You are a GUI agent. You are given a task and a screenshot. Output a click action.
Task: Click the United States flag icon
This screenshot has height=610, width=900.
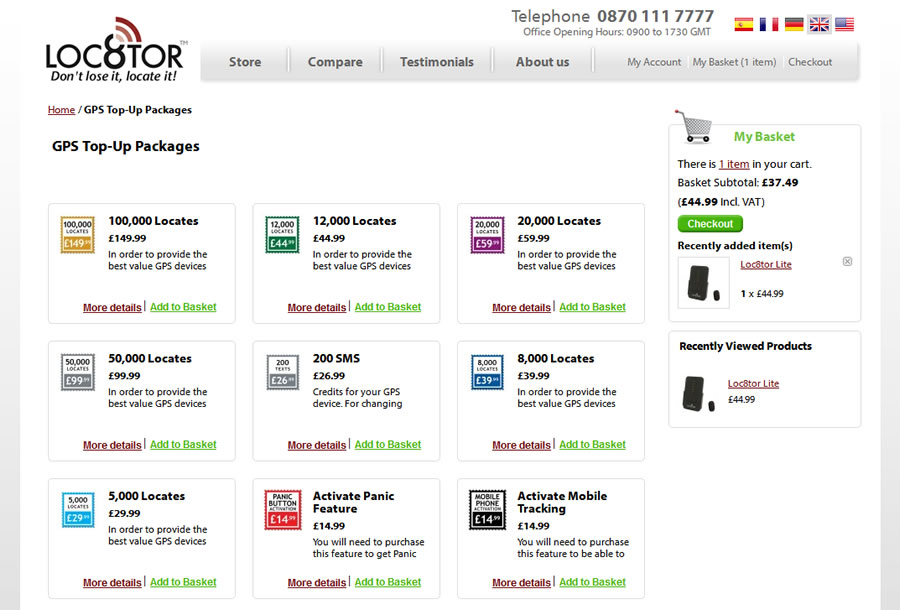tap(844, 24)
